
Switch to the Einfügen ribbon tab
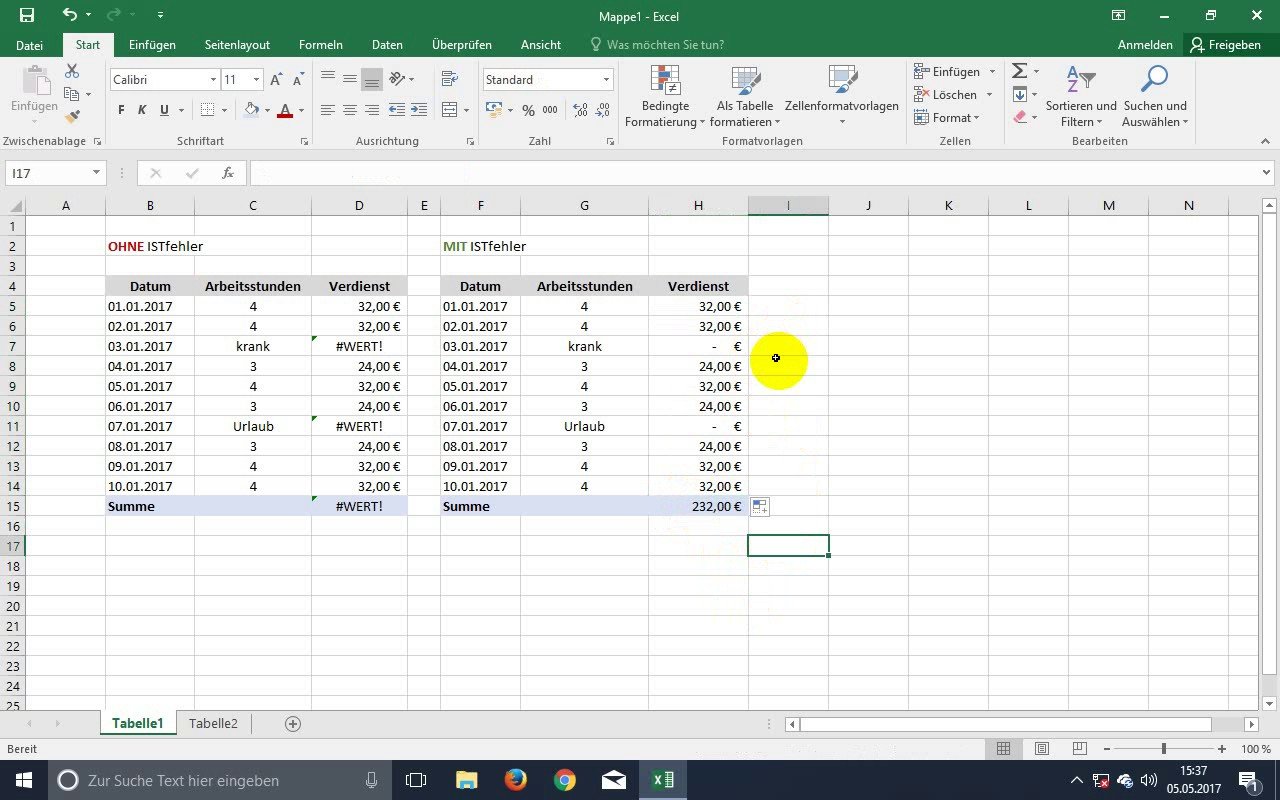tap(152, 45)
